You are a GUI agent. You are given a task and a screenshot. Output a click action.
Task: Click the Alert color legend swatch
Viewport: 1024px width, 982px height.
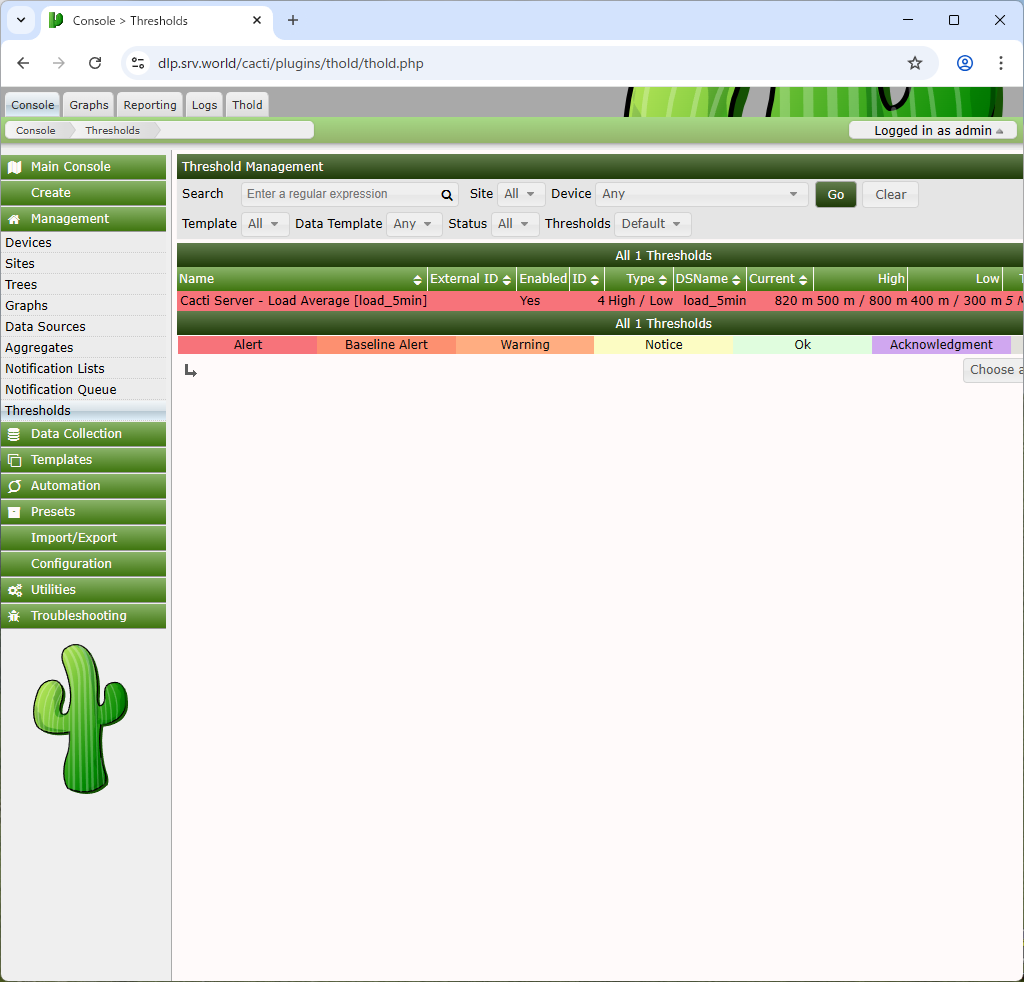[248, 345]
